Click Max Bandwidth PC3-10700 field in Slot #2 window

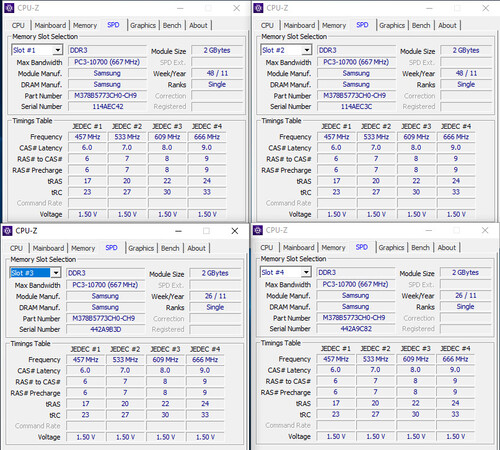click(x=356, y=62)
